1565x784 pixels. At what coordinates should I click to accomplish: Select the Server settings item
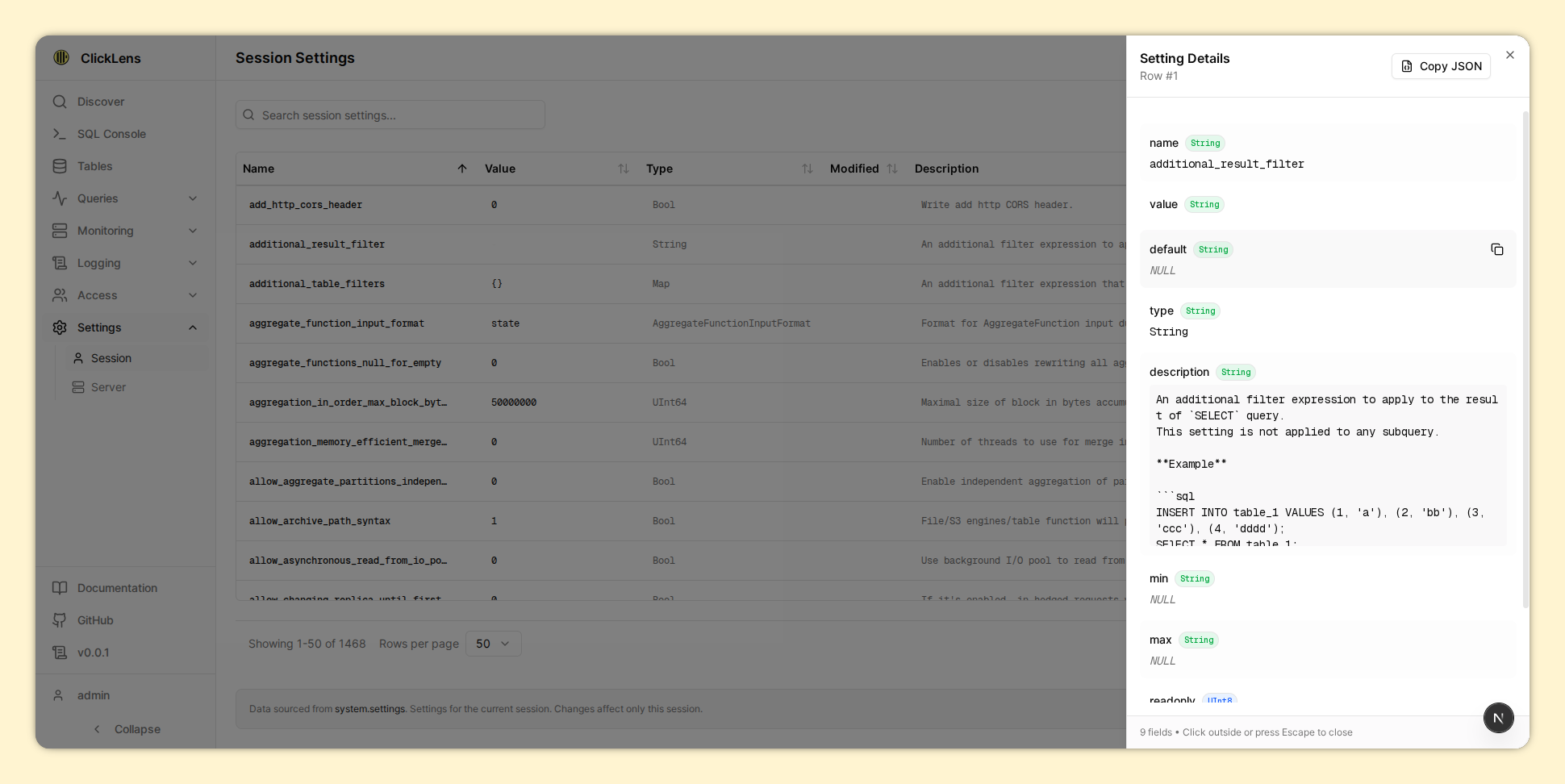(x=108, y=387)
